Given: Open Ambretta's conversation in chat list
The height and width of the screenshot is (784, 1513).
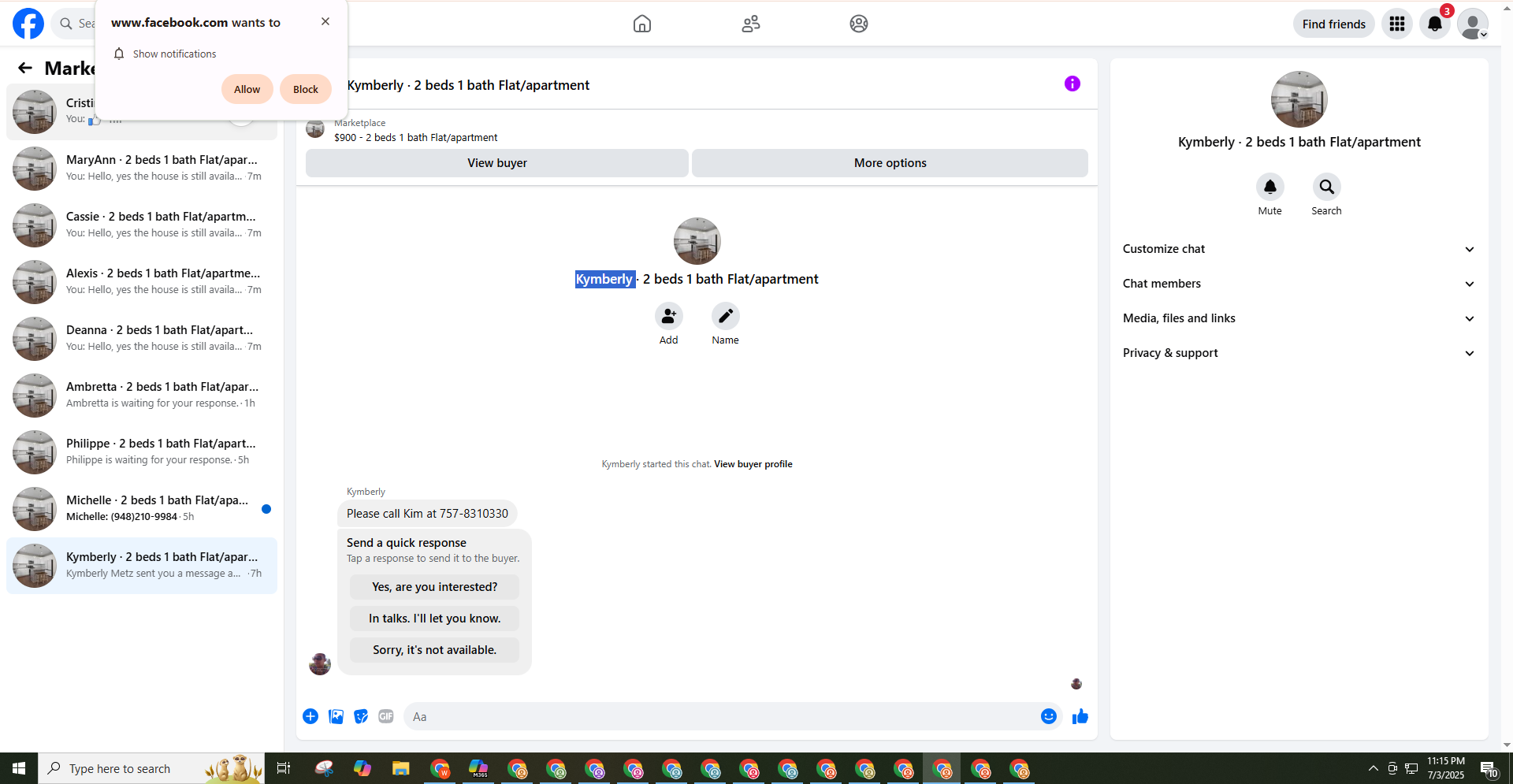Looking at the screenshot, I should click(142, 395).
